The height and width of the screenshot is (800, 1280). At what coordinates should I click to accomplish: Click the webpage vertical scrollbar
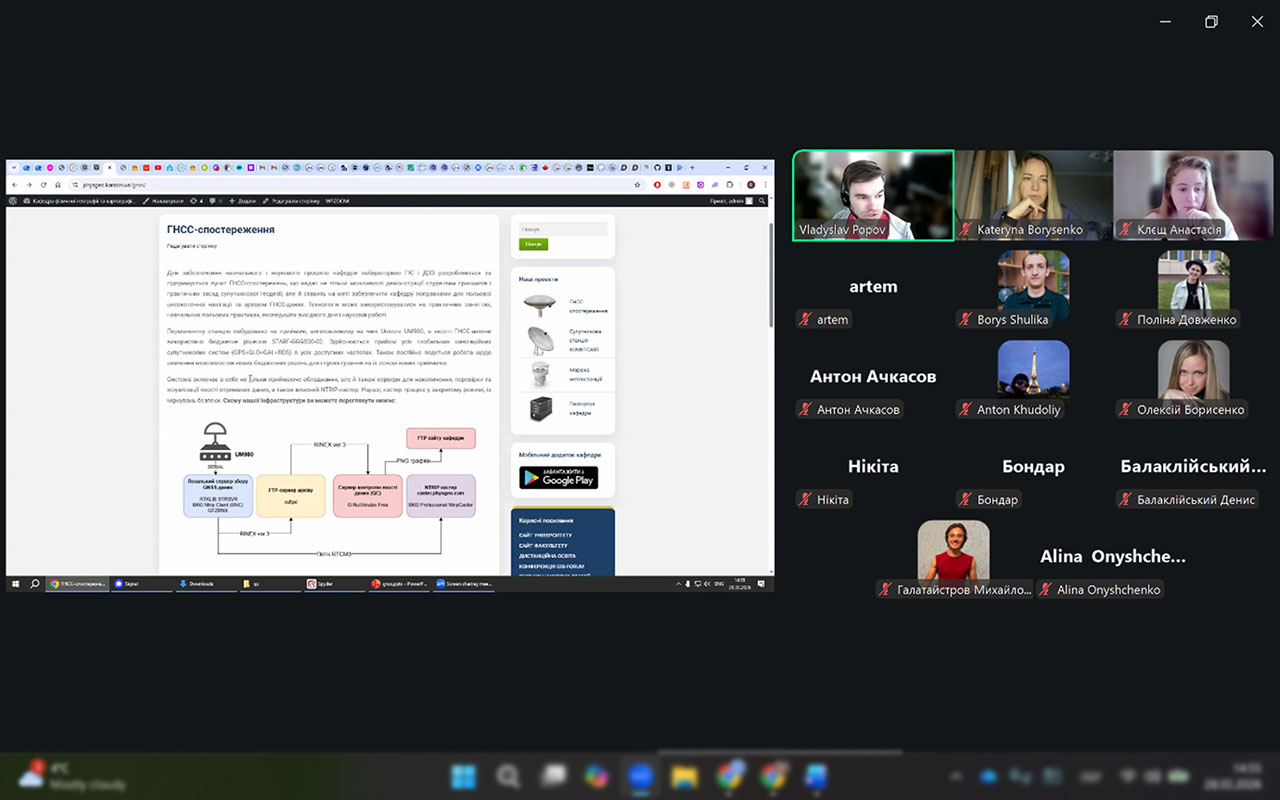click(769, 270)
